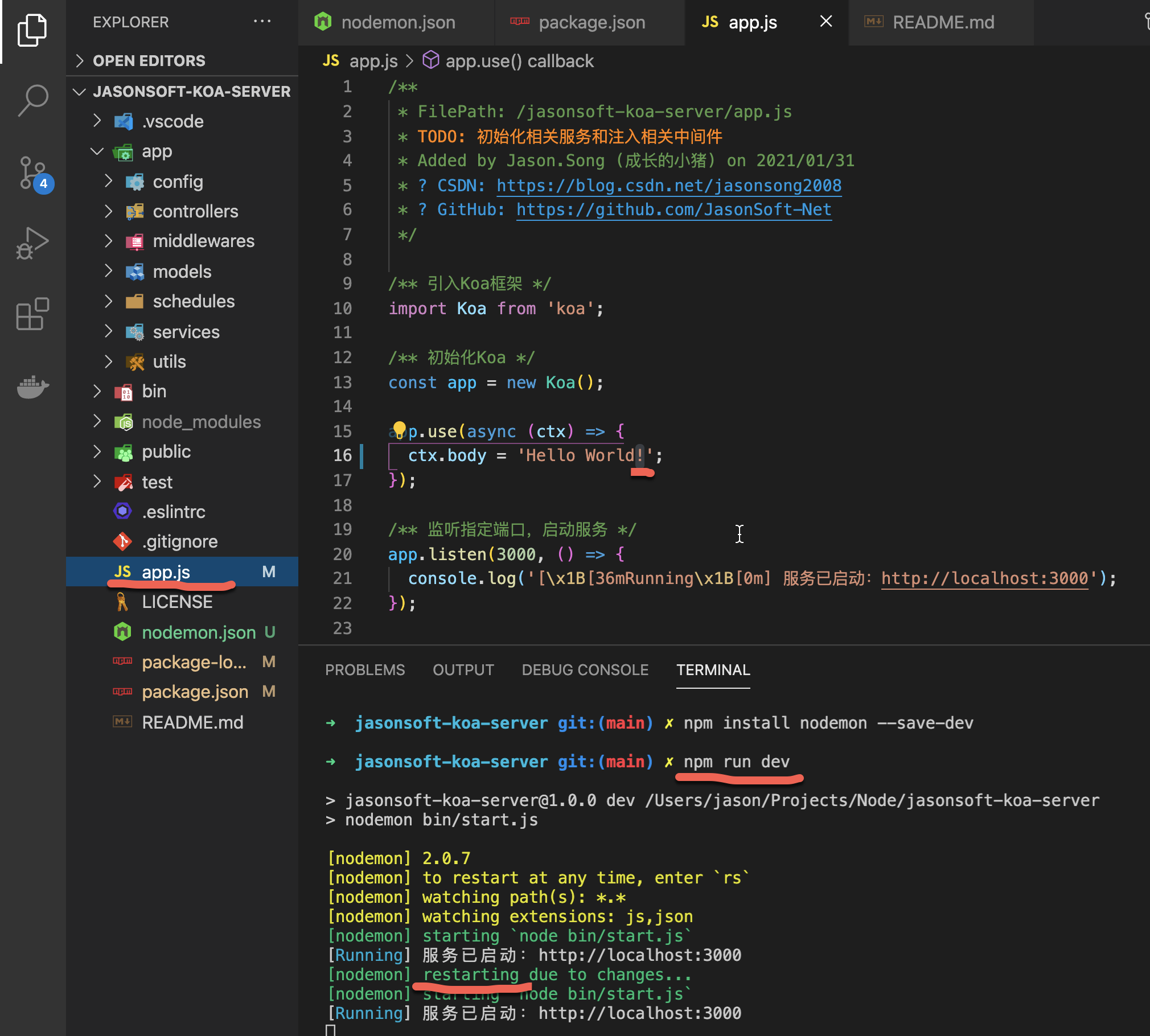This screenshot has height=1036, width=1150.
Task: Open the Docker view in activity bar
Action: point(33,387)
